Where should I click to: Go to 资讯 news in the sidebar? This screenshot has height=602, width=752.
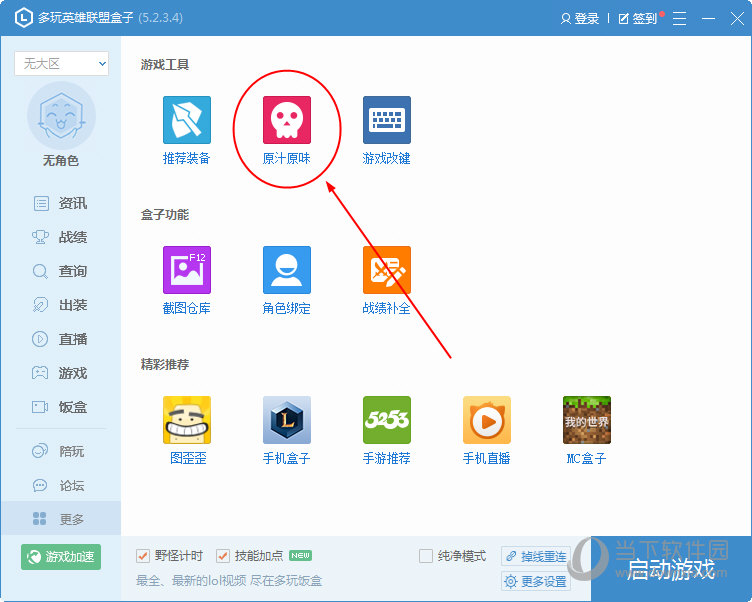(60, 203)
